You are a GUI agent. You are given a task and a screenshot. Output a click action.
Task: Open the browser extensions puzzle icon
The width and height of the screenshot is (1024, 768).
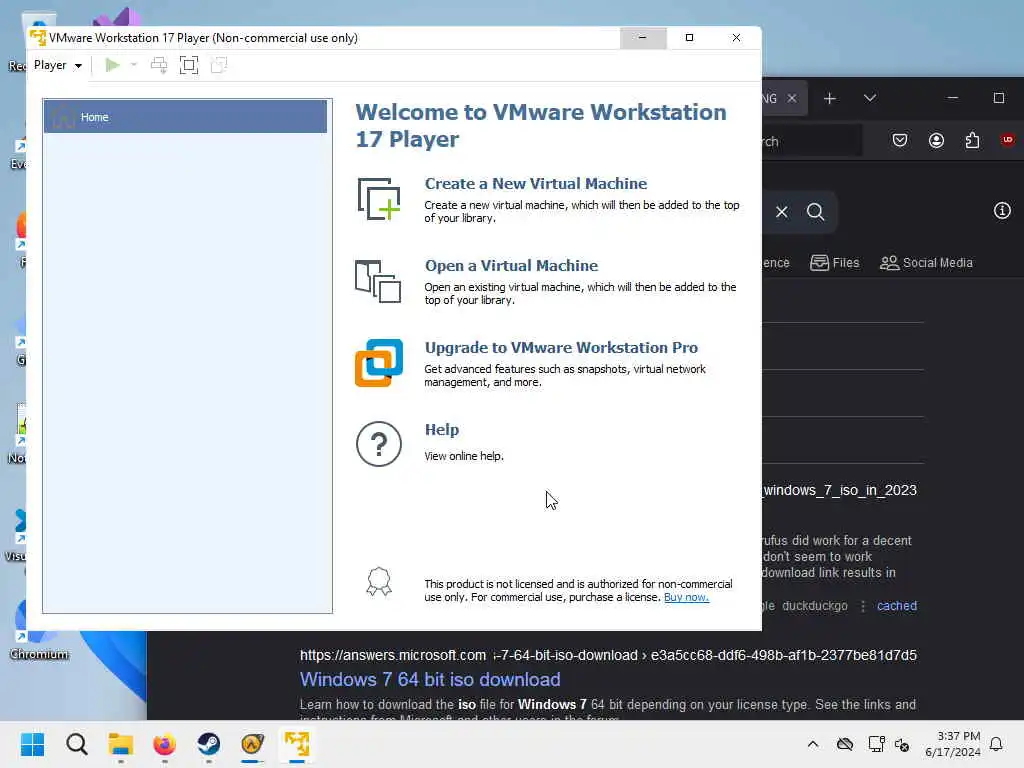(x=972, y=140)
